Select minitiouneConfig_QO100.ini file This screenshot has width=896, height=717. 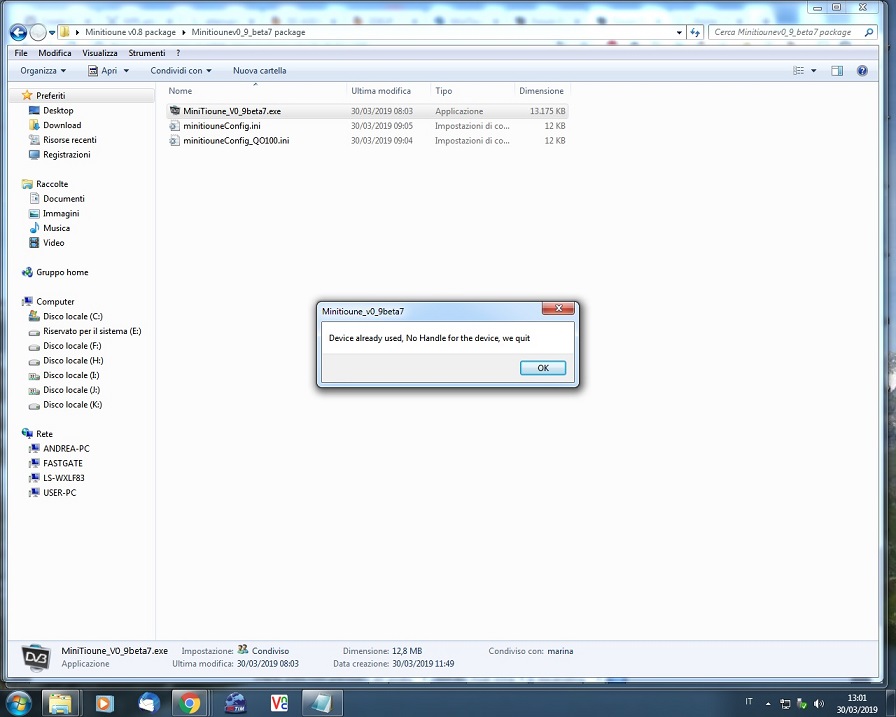tap(236, 141)
